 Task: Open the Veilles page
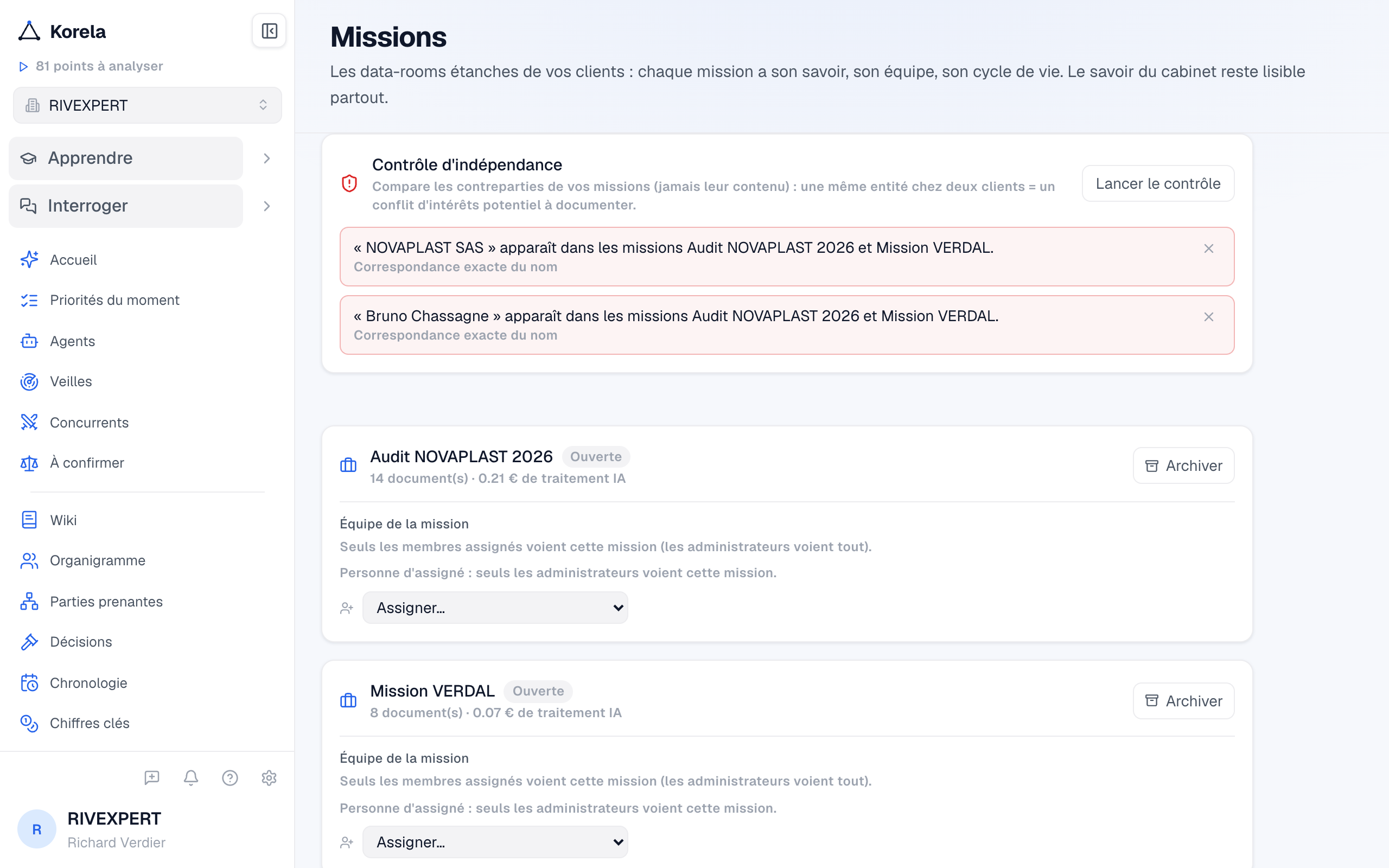click(x=71, y=382)
